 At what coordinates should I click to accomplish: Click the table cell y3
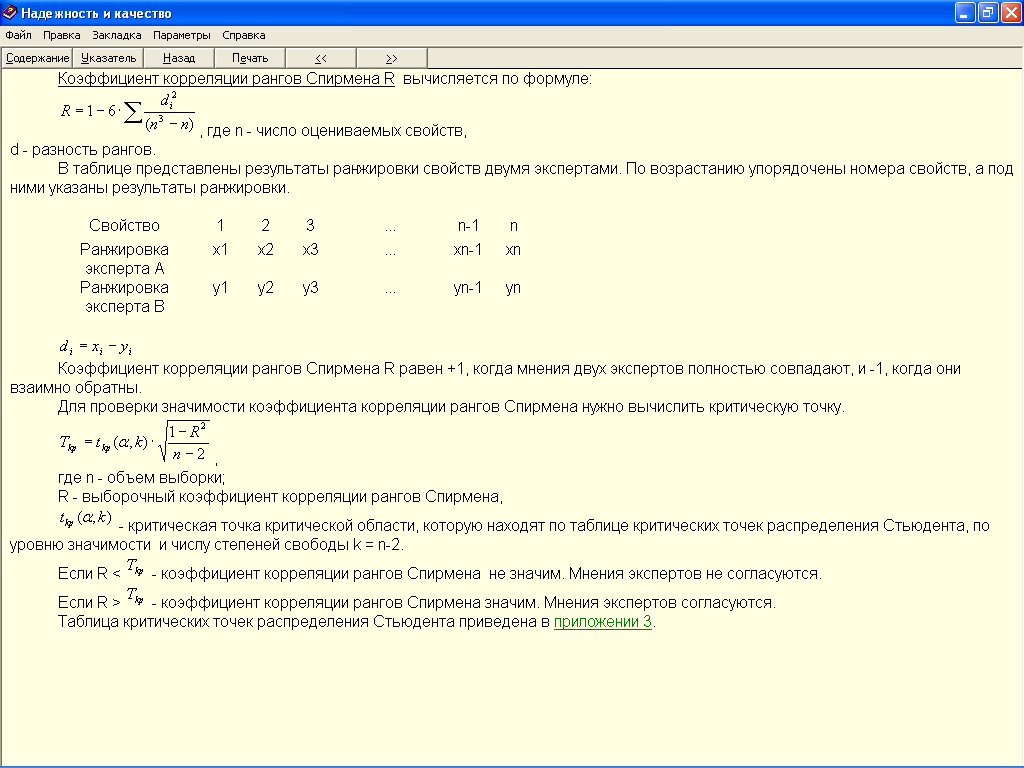(x=310, y=288)
